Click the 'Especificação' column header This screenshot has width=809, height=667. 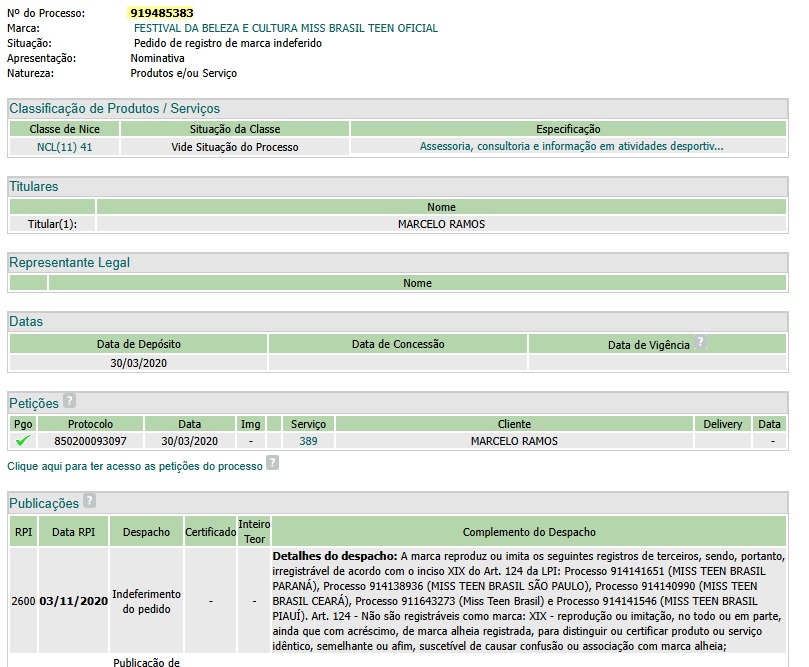568,129
